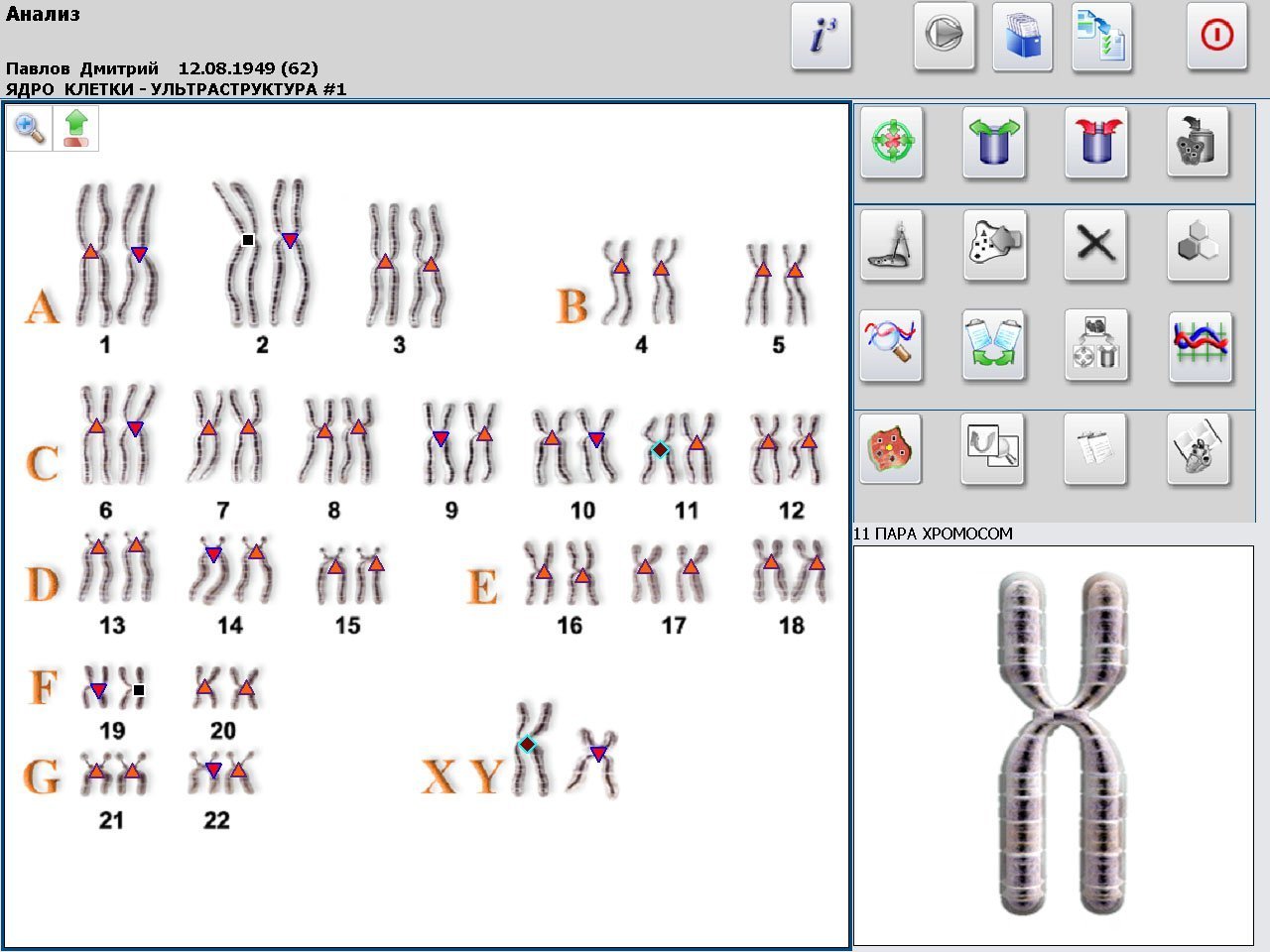Image resolution: width=1270 pixels, height=952 pixels.
Task: Click the magnifier over curves icon
Action: [x=891, y=345]
